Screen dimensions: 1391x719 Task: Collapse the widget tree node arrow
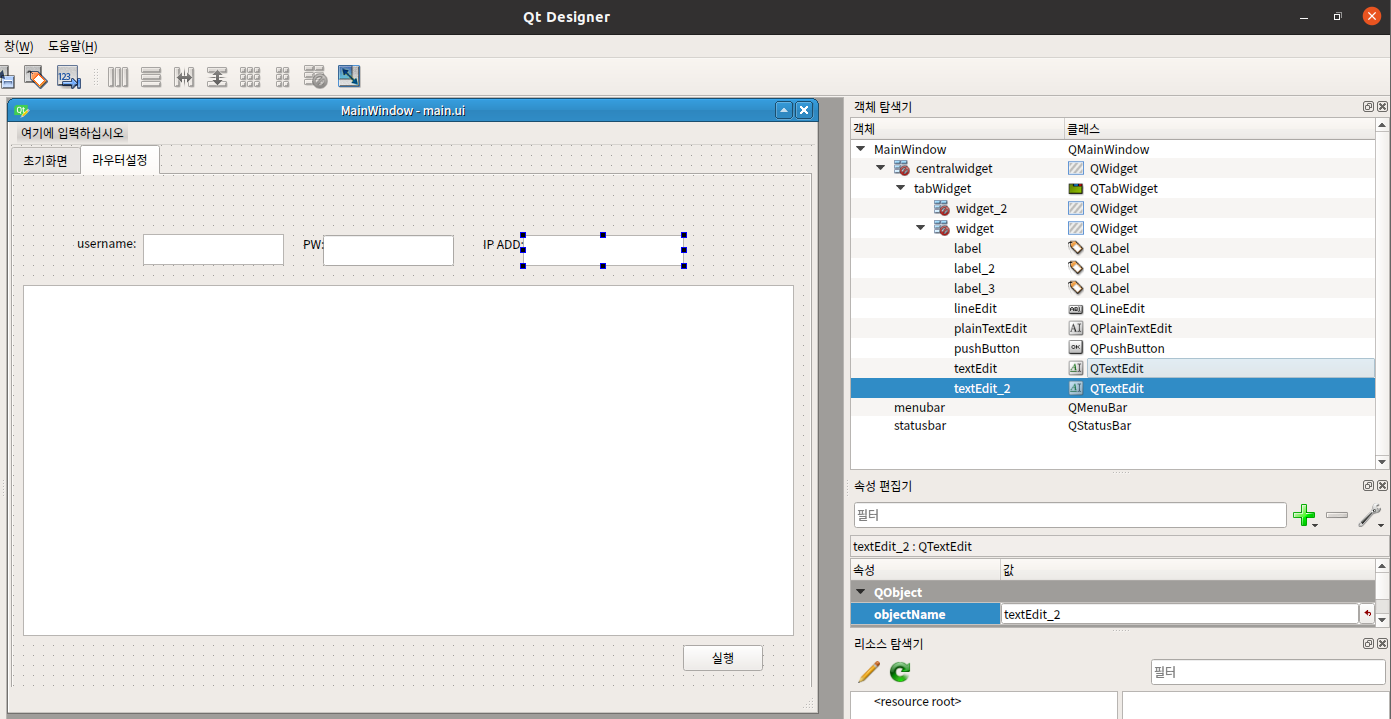(x=921, y=228)
